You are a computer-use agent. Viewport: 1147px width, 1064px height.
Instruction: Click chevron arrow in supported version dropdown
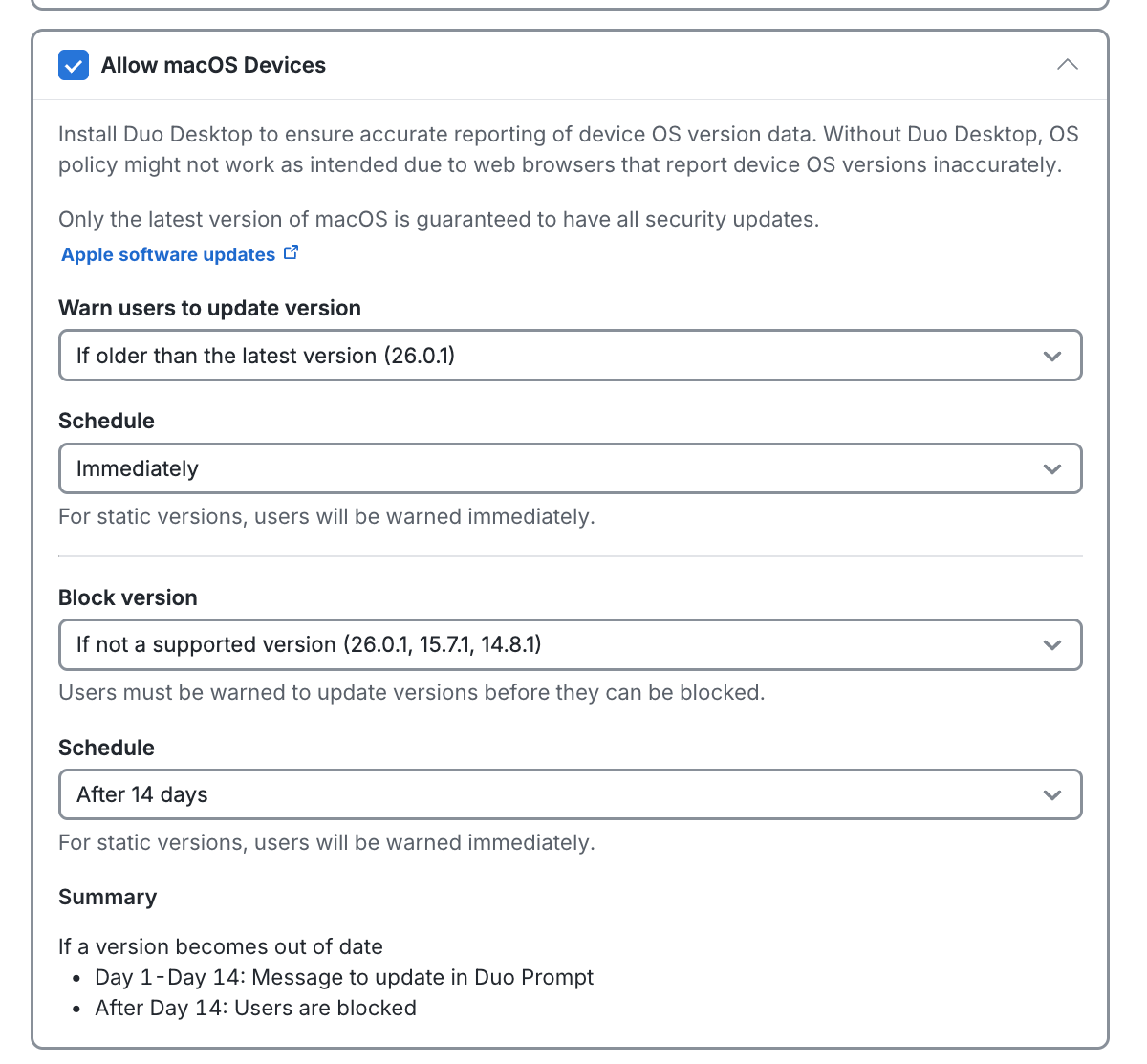point(1052,645)
